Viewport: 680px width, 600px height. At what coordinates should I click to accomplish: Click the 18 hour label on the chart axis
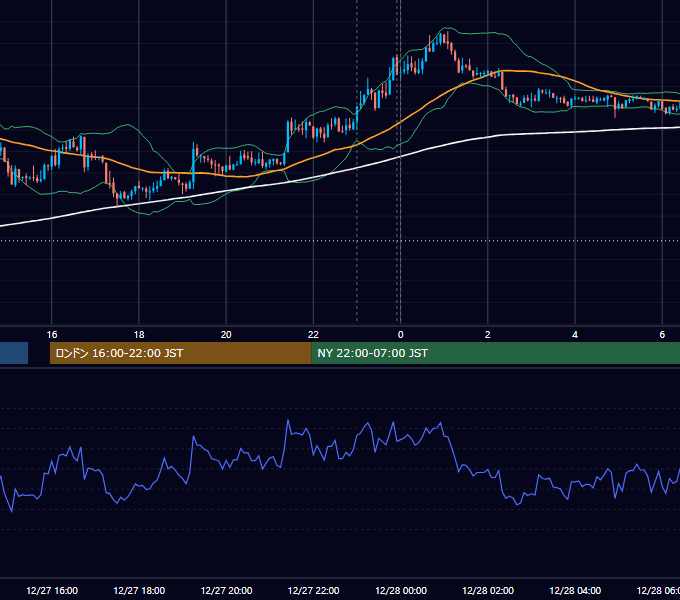tap(139, 335)
